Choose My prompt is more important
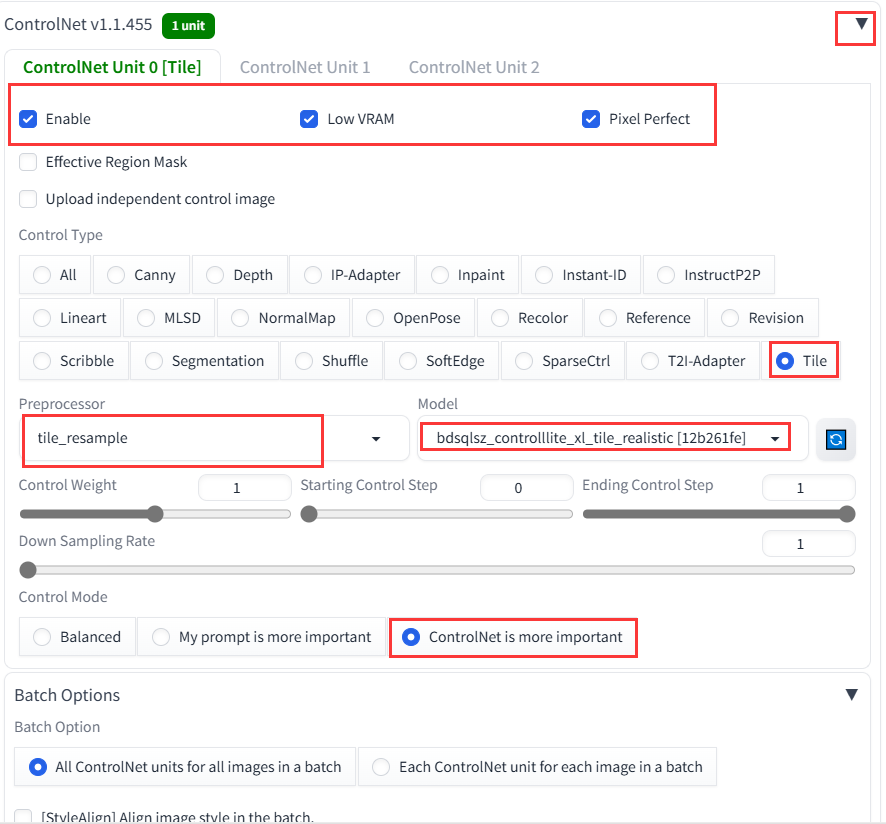This screenshot has height=824, width=886. 262,637
